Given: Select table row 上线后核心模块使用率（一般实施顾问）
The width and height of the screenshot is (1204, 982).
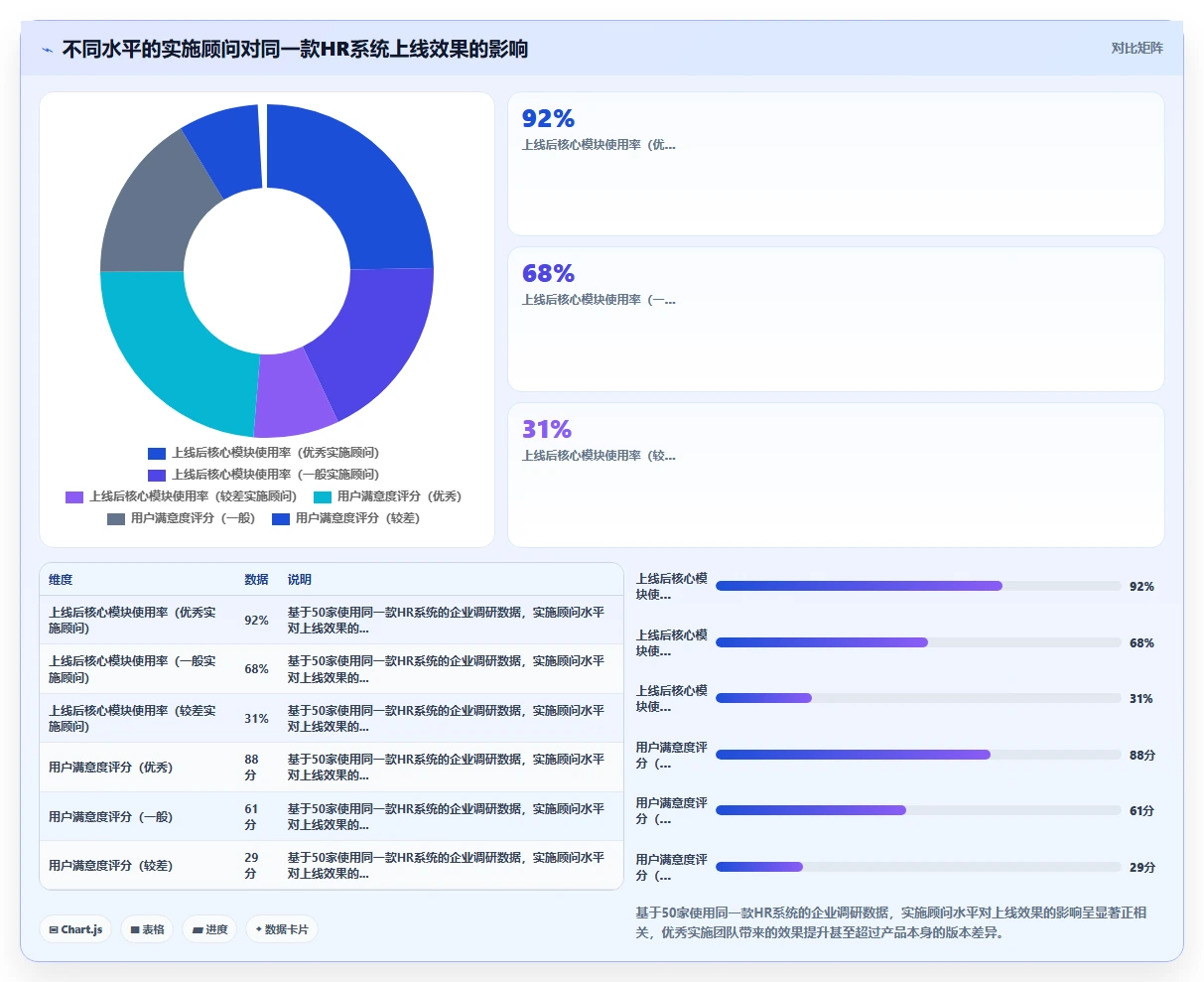Looking at the screenshot, I should 332,669.
